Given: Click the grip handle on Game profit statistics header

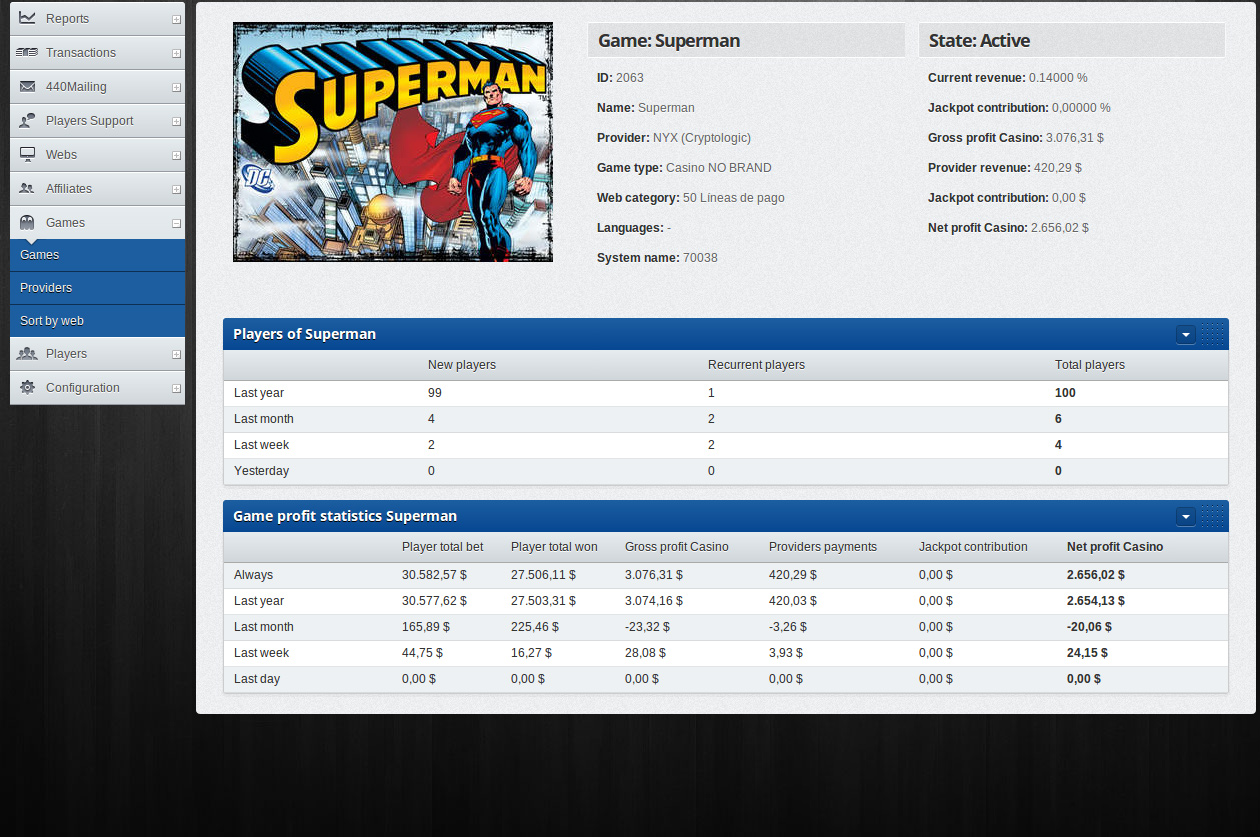Looking at the screenshot, I should tap(1212, 517).
